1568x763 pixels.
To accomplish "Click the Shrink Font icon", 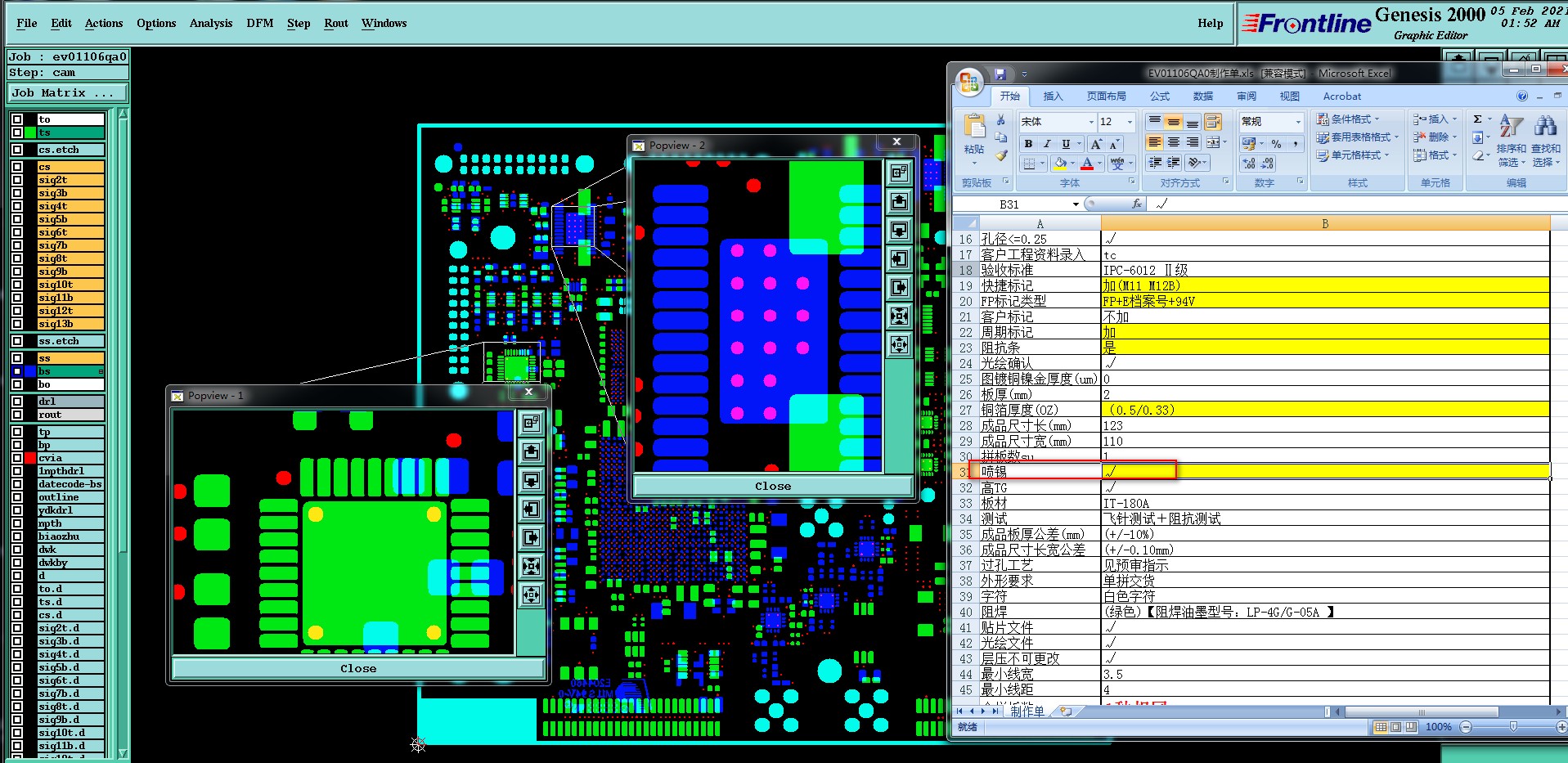I will point(1114,144).
